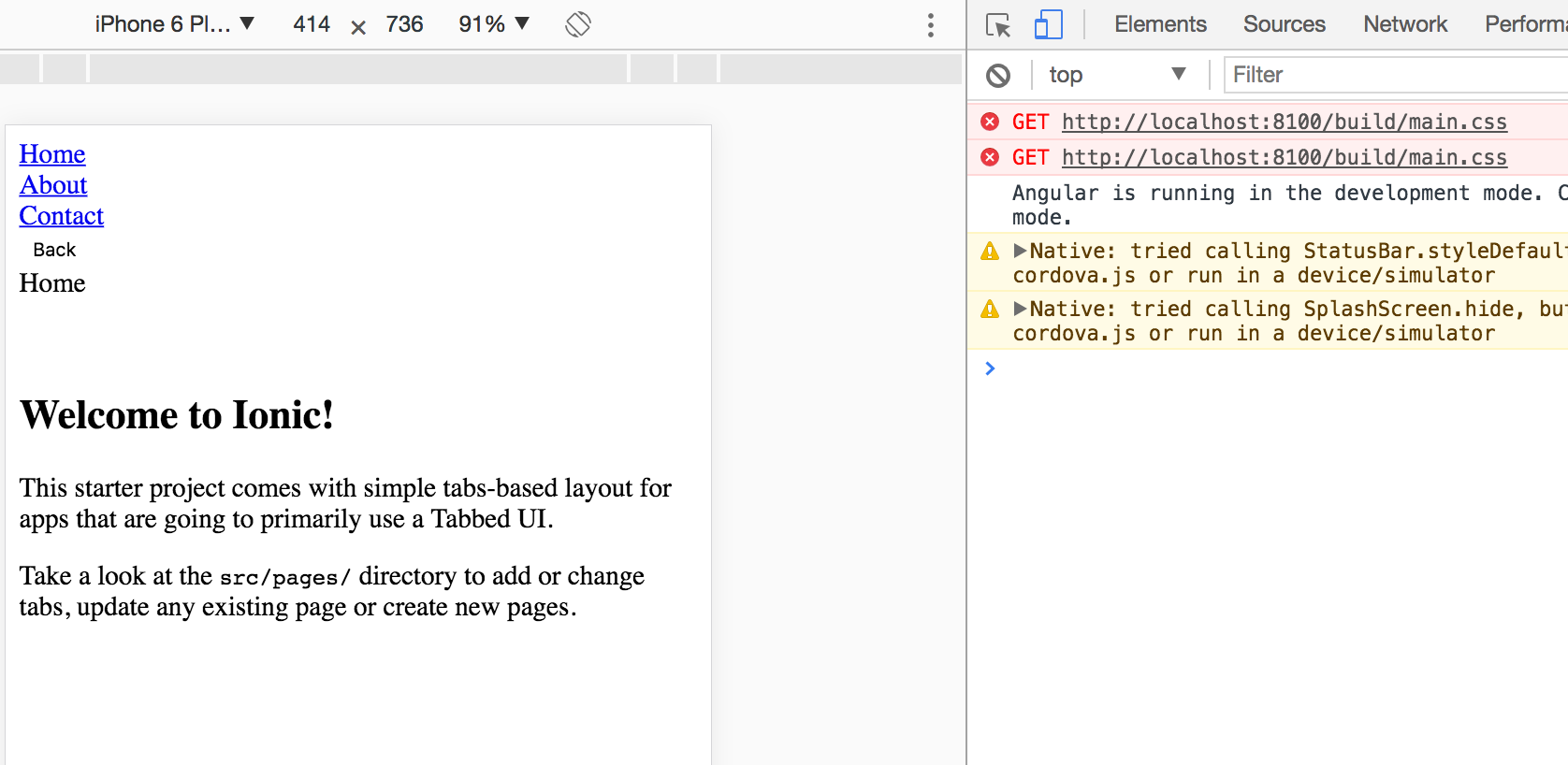Open the first main.css URL link
1568x765 pixels.
[1285, 122]
